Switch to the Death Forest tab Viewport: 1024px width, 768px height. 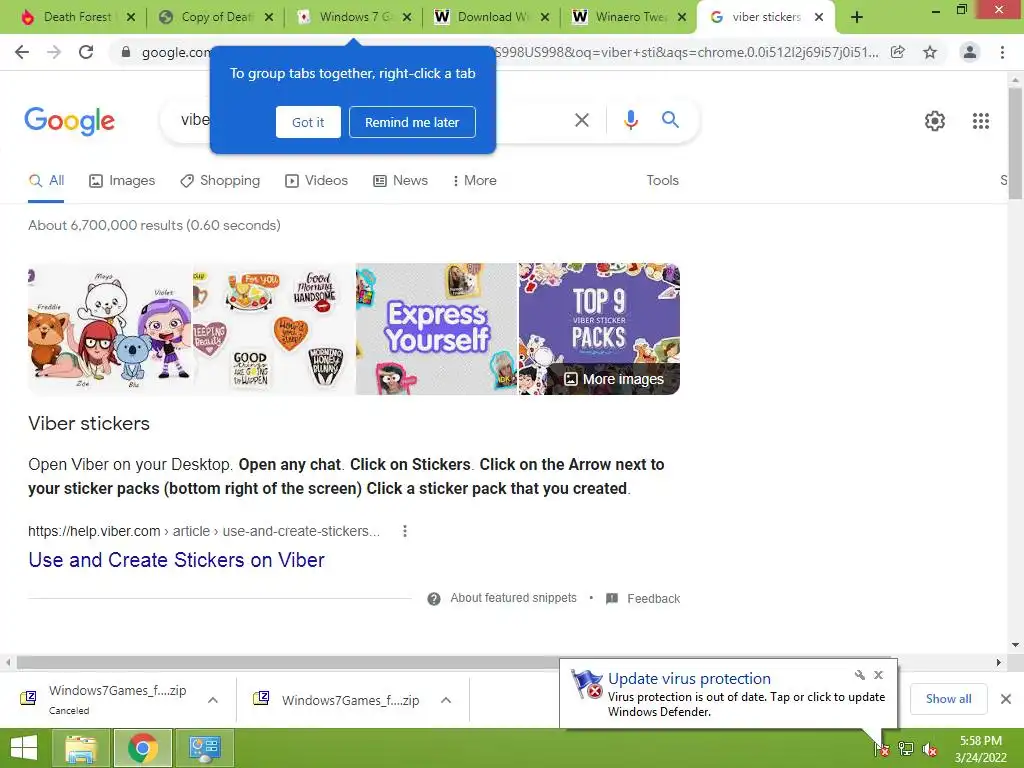[x=78, y=17]
